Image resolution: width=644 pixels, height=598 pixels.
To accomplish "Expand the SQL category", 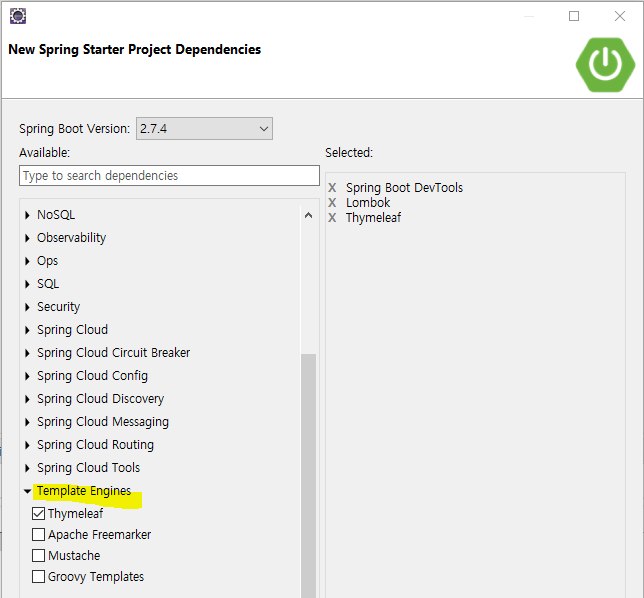I will (x=27, y=284).
